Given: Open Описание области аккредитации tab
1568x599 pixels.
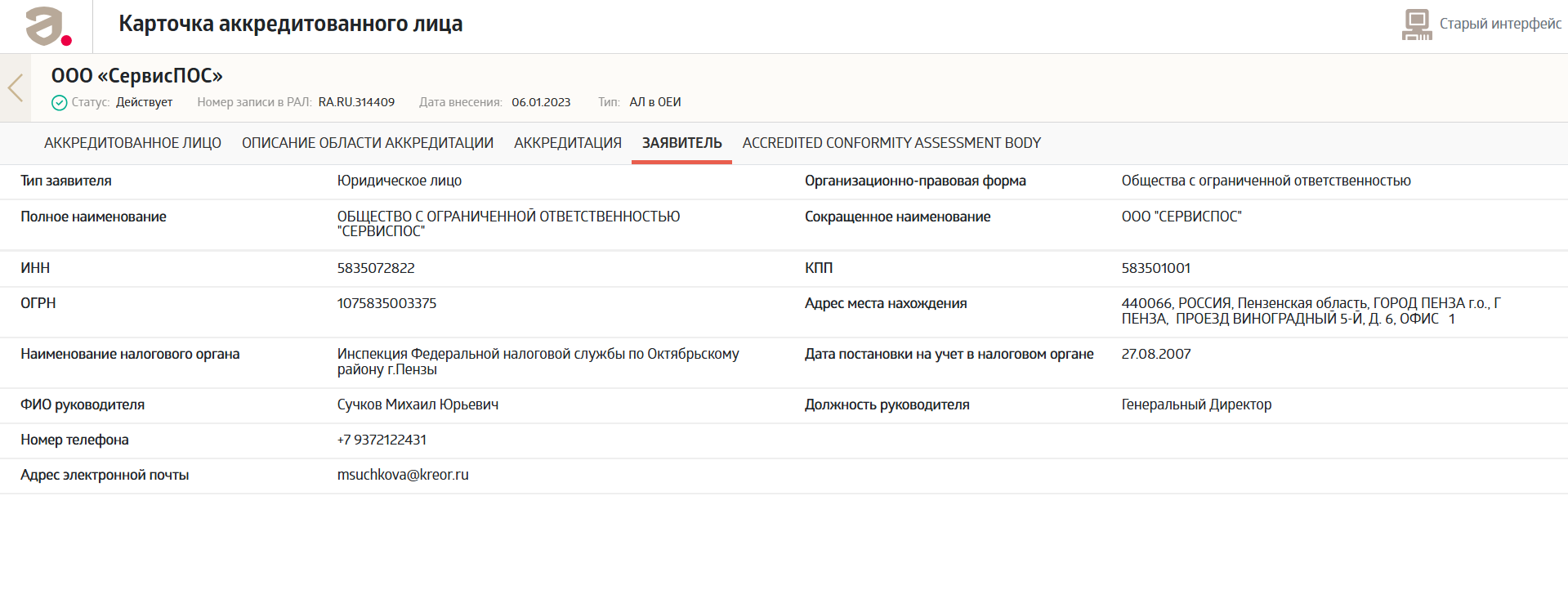Looking at the screenshot, I should tap(367, 143).
